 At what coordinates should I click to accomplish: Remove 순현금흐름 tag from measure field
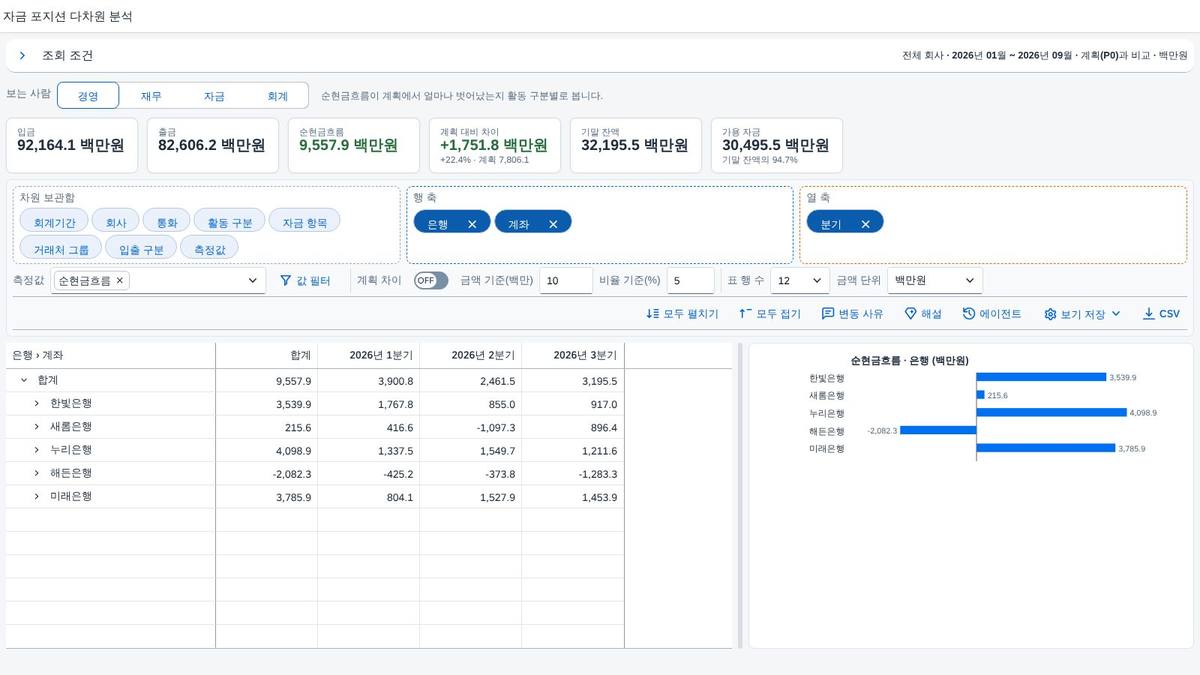tap(120, 281)
